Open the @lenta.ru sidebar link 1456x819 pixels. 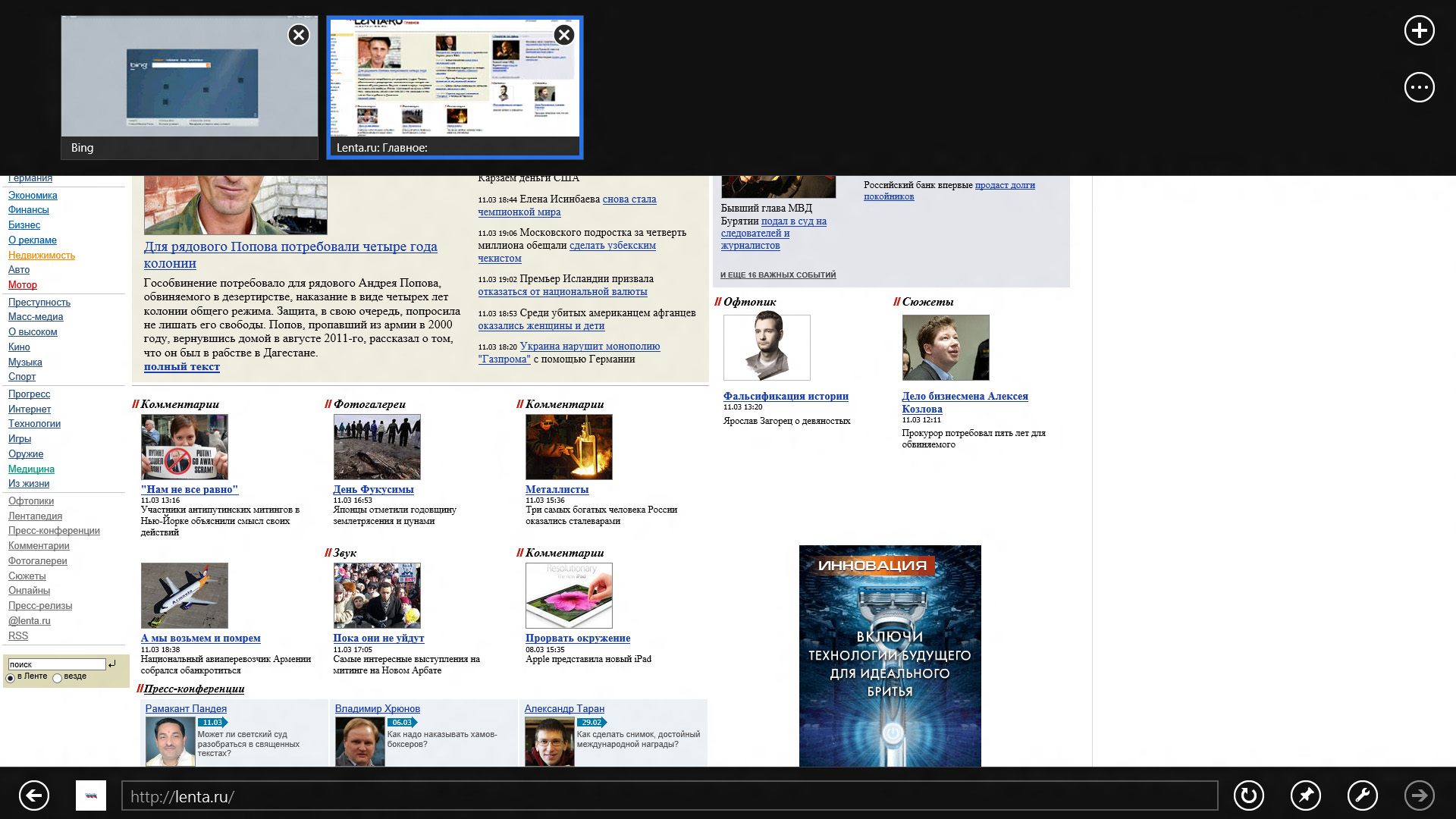[x=30, y=621]
